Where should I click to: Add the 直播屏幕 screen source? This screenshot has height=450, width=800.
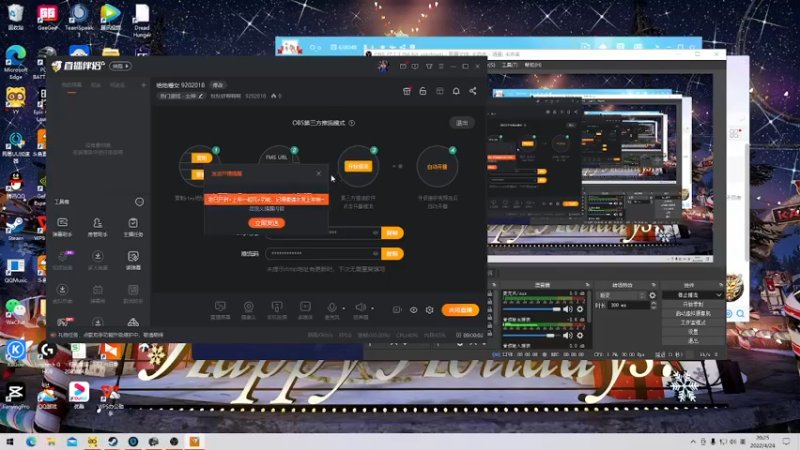[220, 310]
